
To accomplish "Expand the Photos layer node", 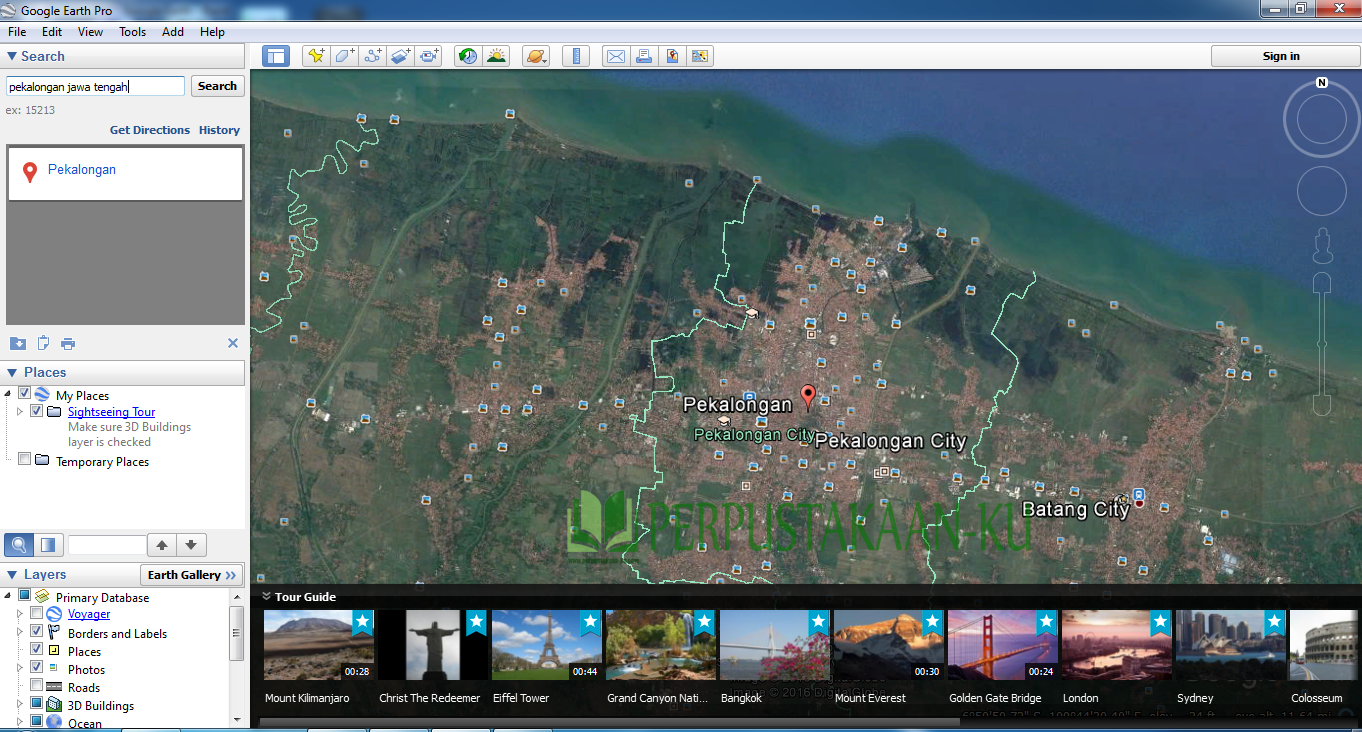I will pos(20,668).
